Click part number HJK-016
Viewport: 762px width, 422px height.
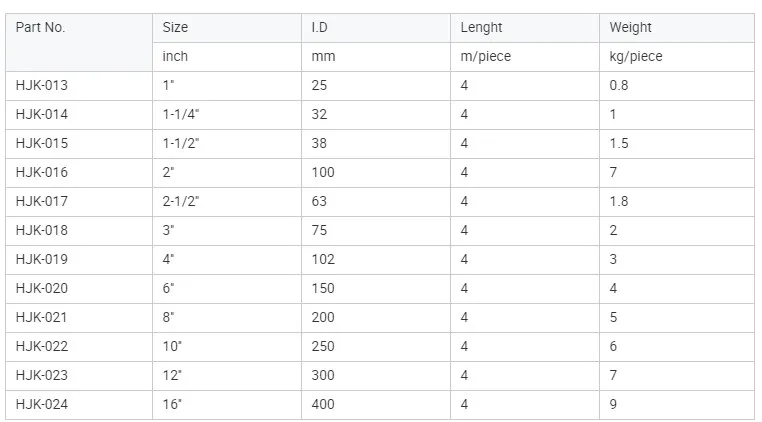(x=42, y=173)
